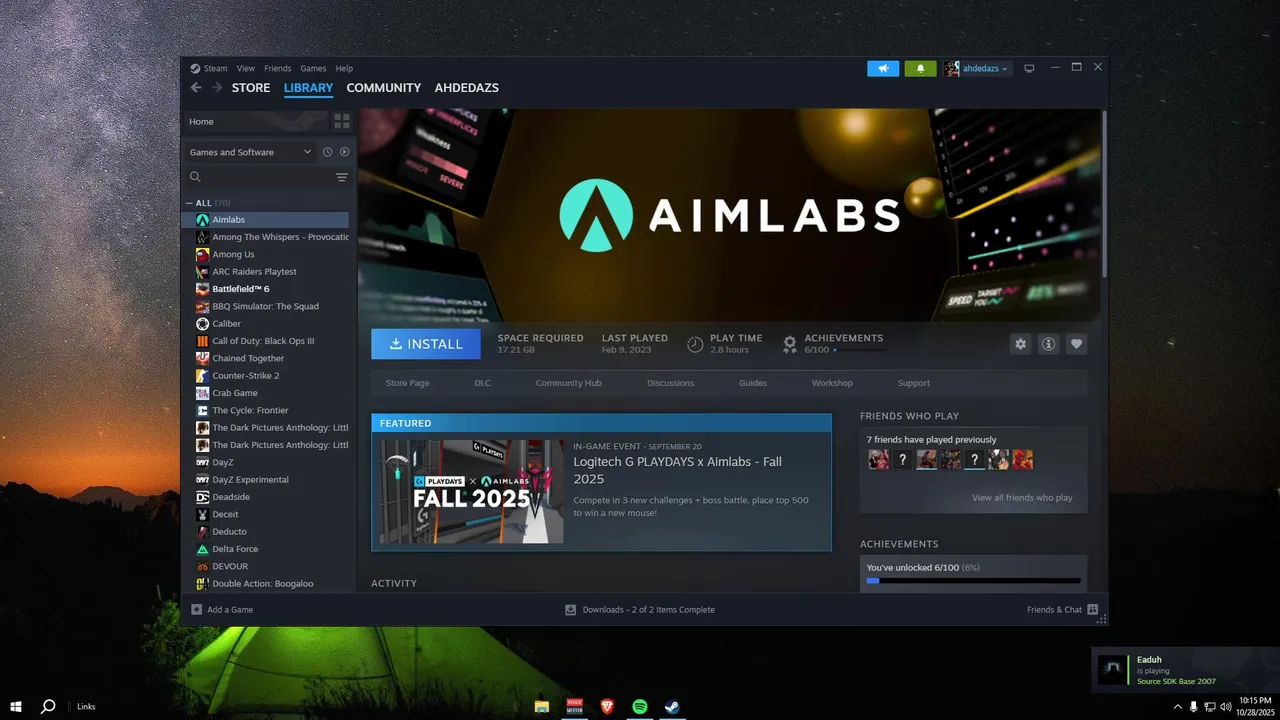Open the Support link
This screenshot has height=720, width=1280.
tap(913, 383)
